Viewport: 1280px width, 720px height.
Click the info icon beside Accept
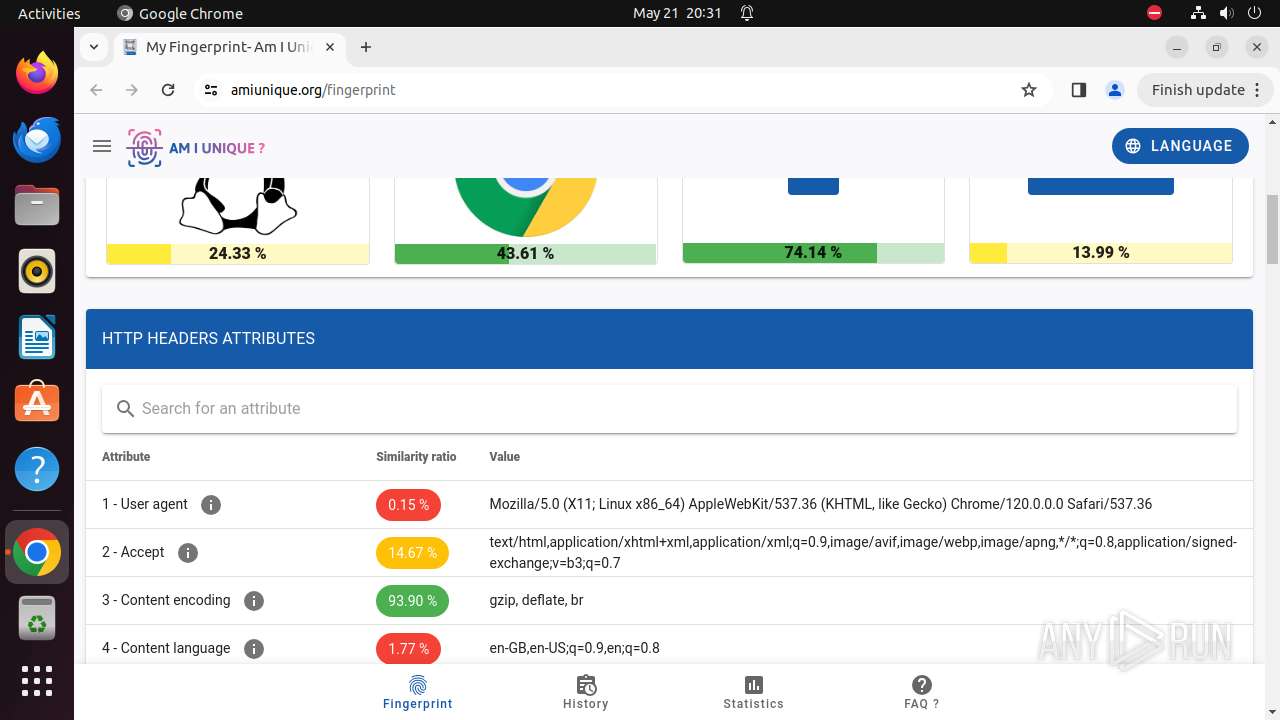(x=187, y=553)
